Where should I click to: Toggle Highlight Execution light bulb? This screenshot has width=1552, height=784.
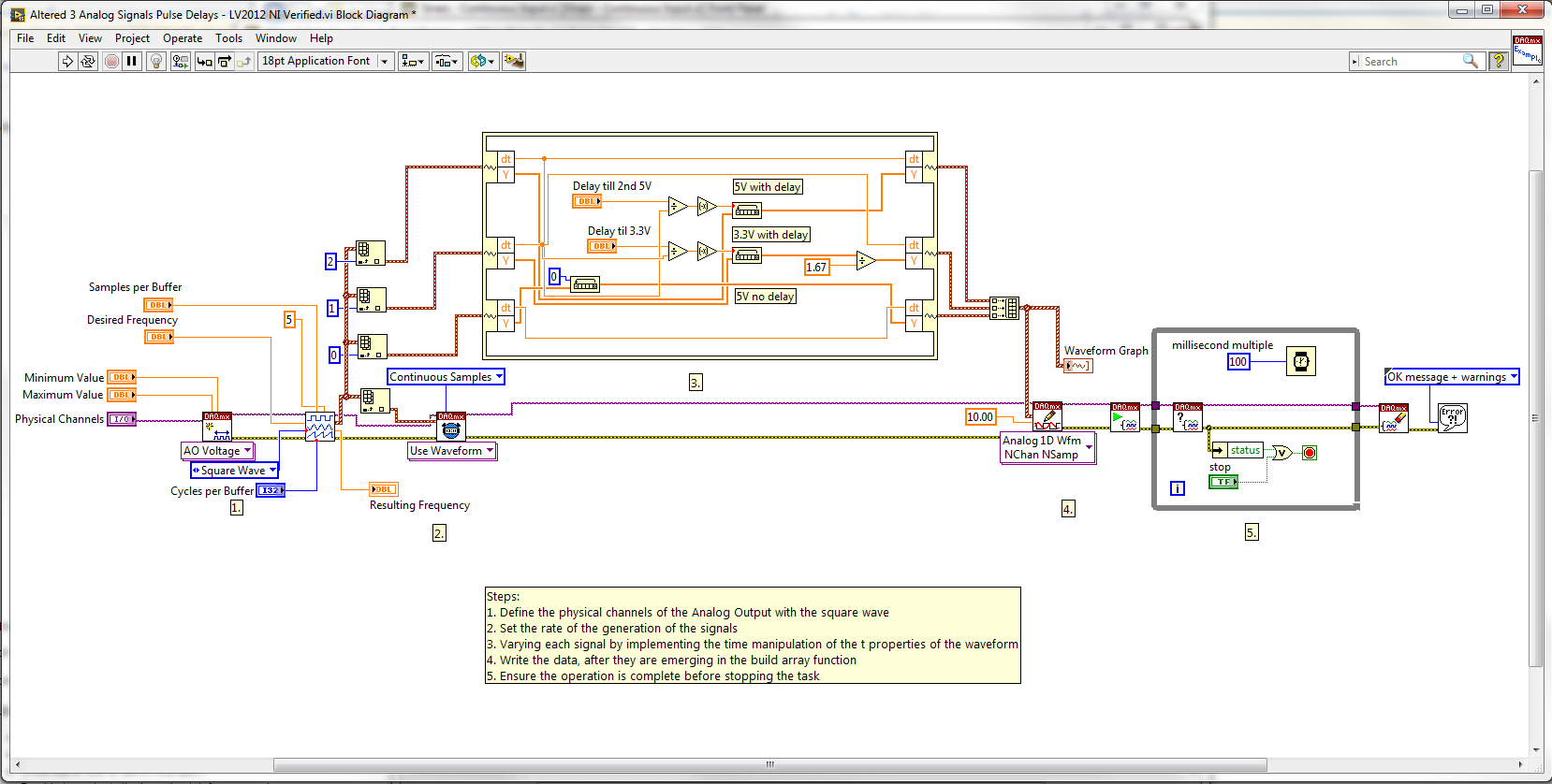click(156, 61)
